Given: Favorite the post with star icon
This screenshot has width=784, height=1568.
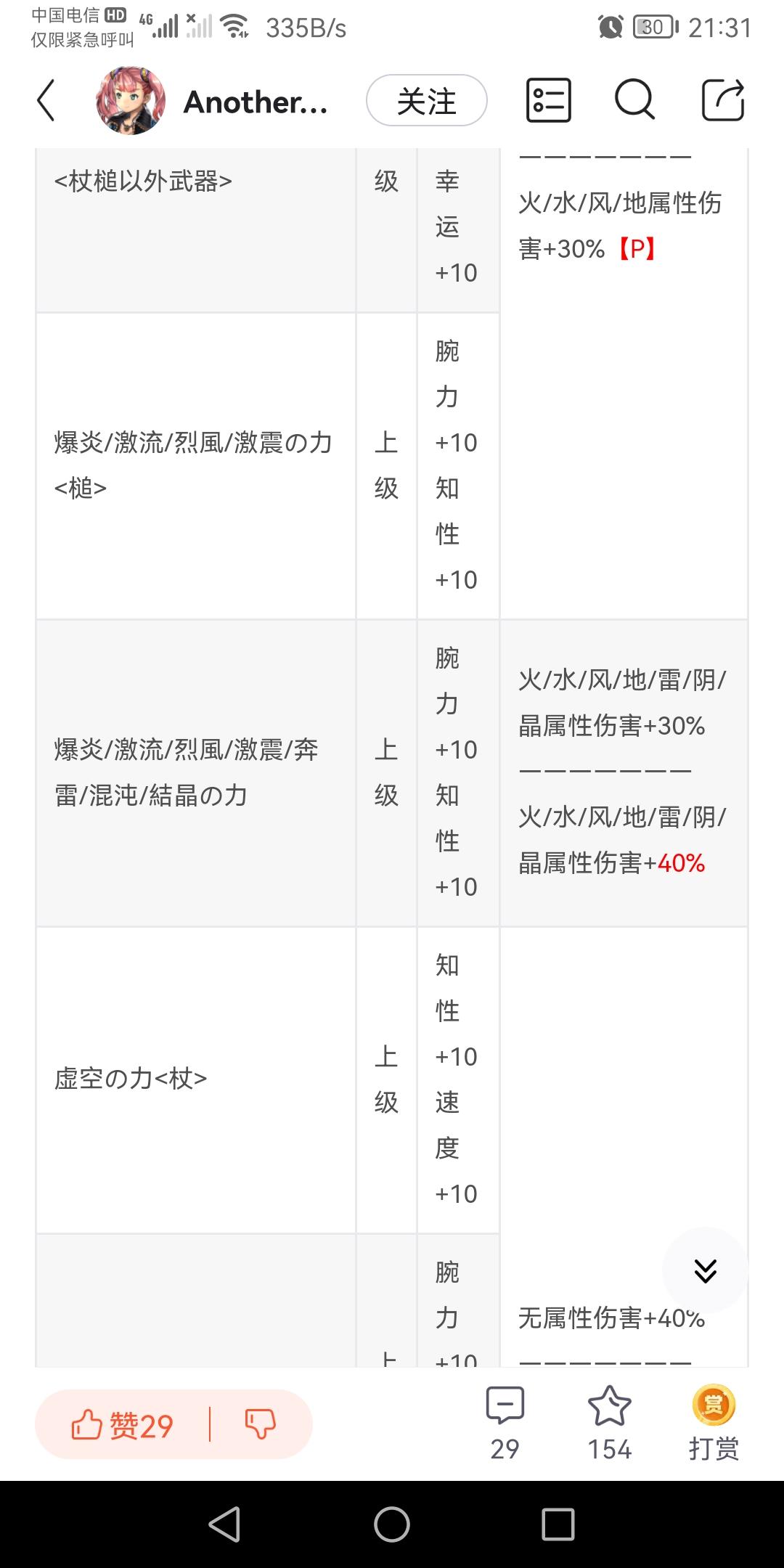Looking at the screenshot, I should click(x=609, y=1424).
